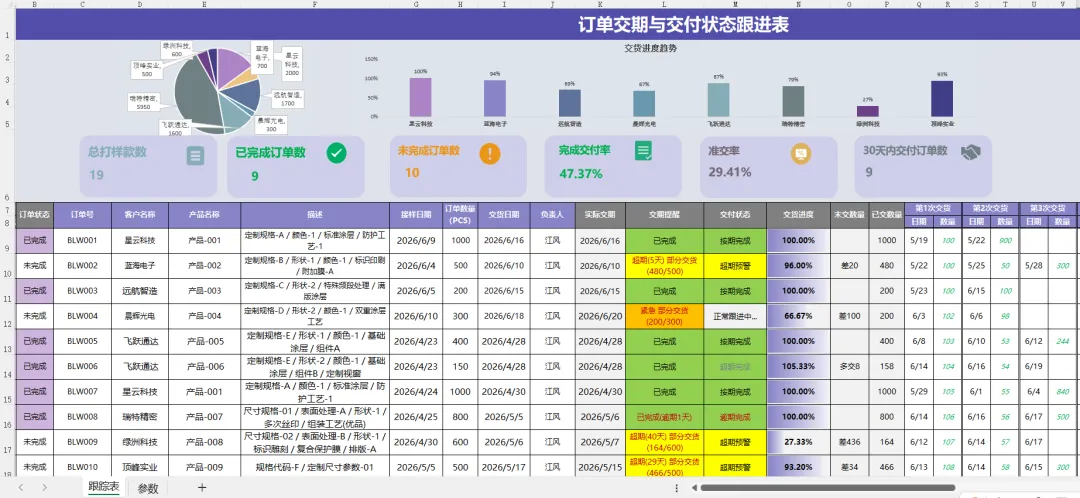Click progress bar cell showing 105.33%
Screen dimensions: 1080x498
(x=798, y=366)
